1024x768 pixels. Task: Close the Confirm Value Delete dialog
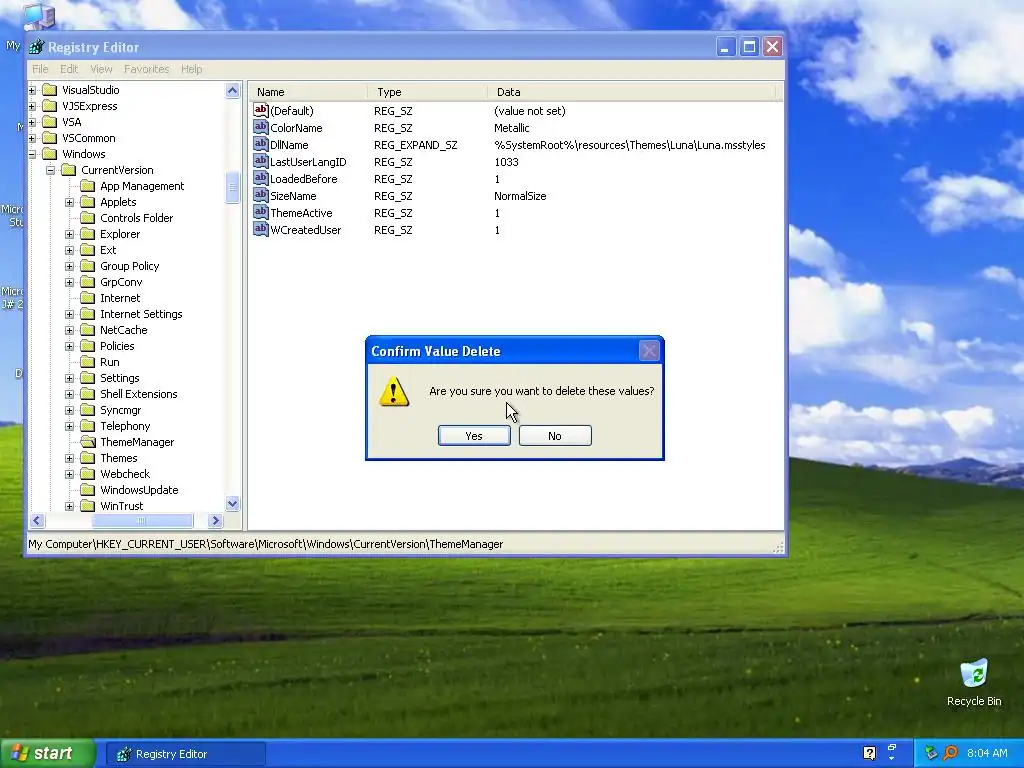coord(649,351)
